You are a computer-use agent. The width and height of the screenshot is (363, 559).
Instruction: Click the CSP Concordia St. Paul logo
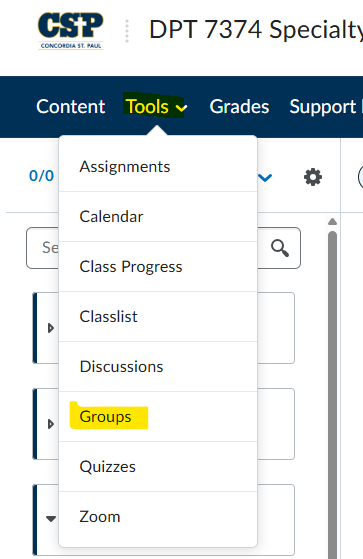tap(71, 31)
